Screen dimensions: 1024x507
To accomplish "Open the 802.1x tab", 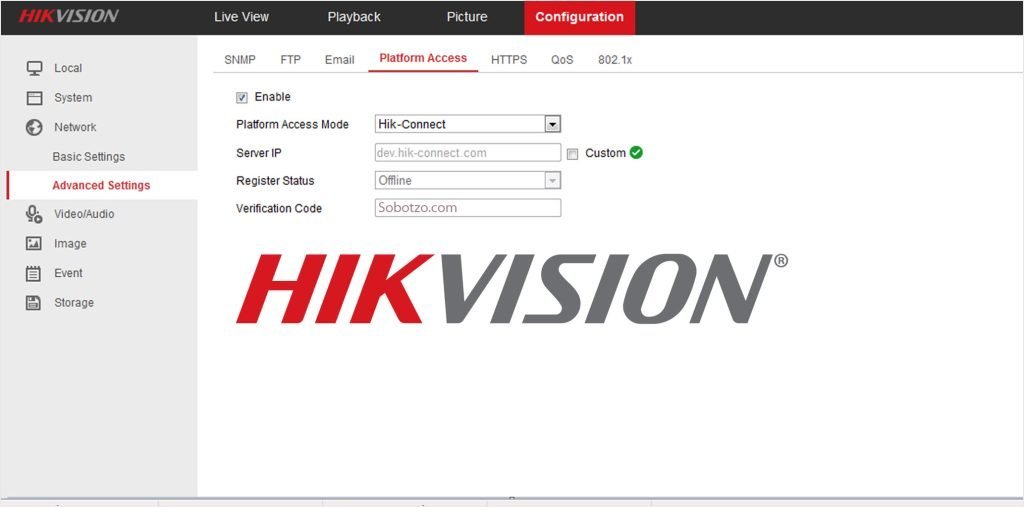I will (x=615, y=59).
